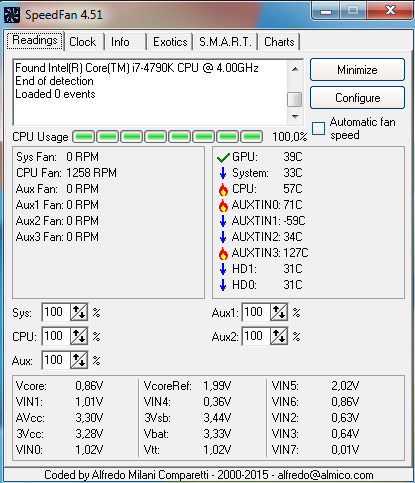The height and width of the screenshot is (483, 415).
Task: Click the 100,0% CPU usage value
Action: tap(289, 137)
